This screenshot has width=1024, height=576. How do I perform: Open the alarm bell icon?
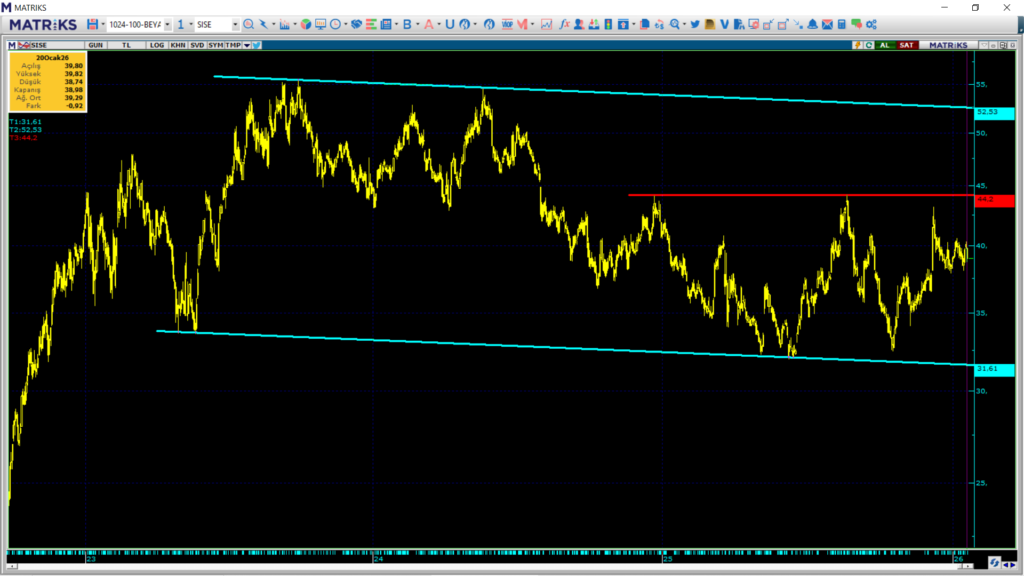[x=812, y=24]
